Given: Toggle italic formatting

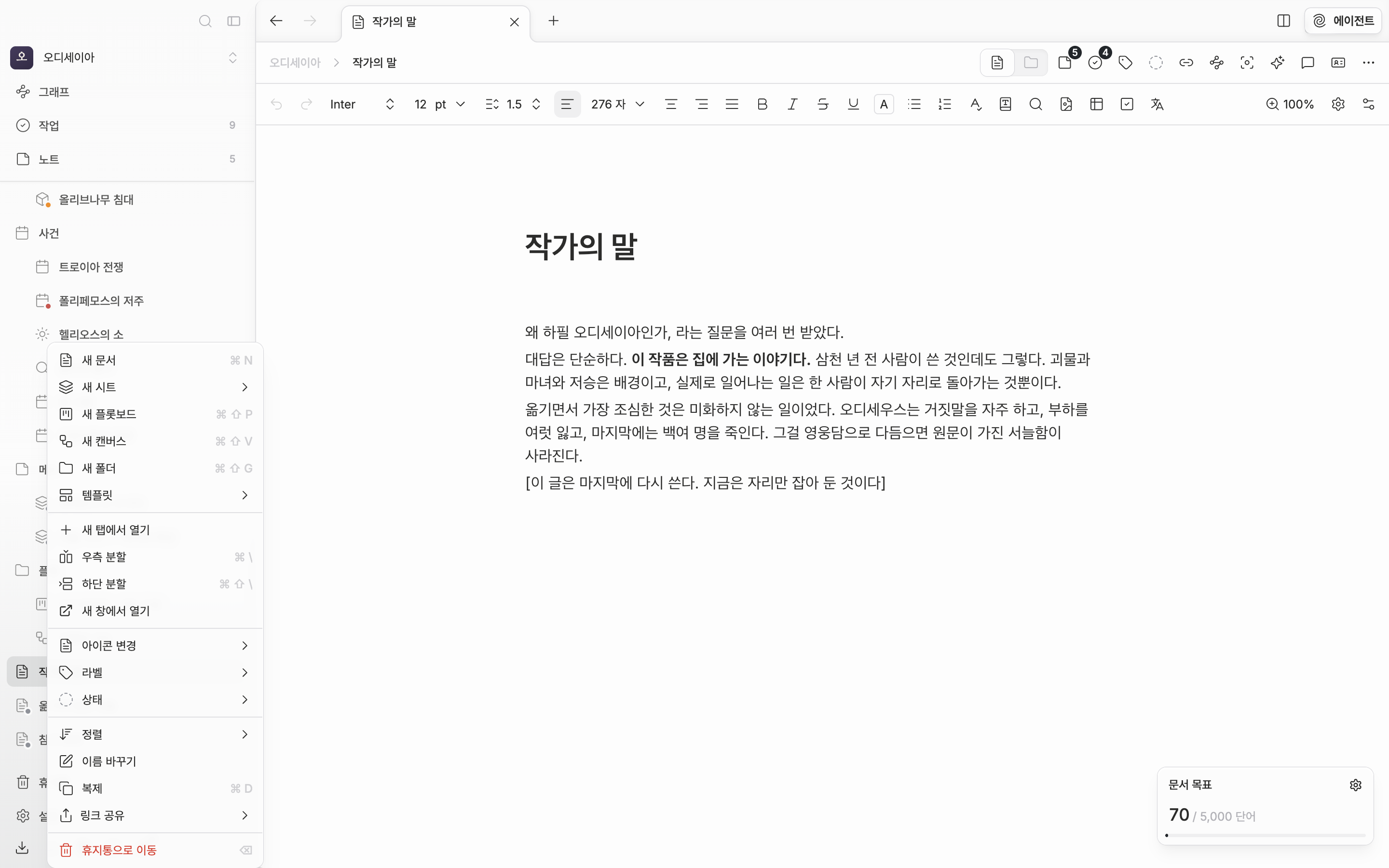Looking at the screenshot, I should [793, 104].
